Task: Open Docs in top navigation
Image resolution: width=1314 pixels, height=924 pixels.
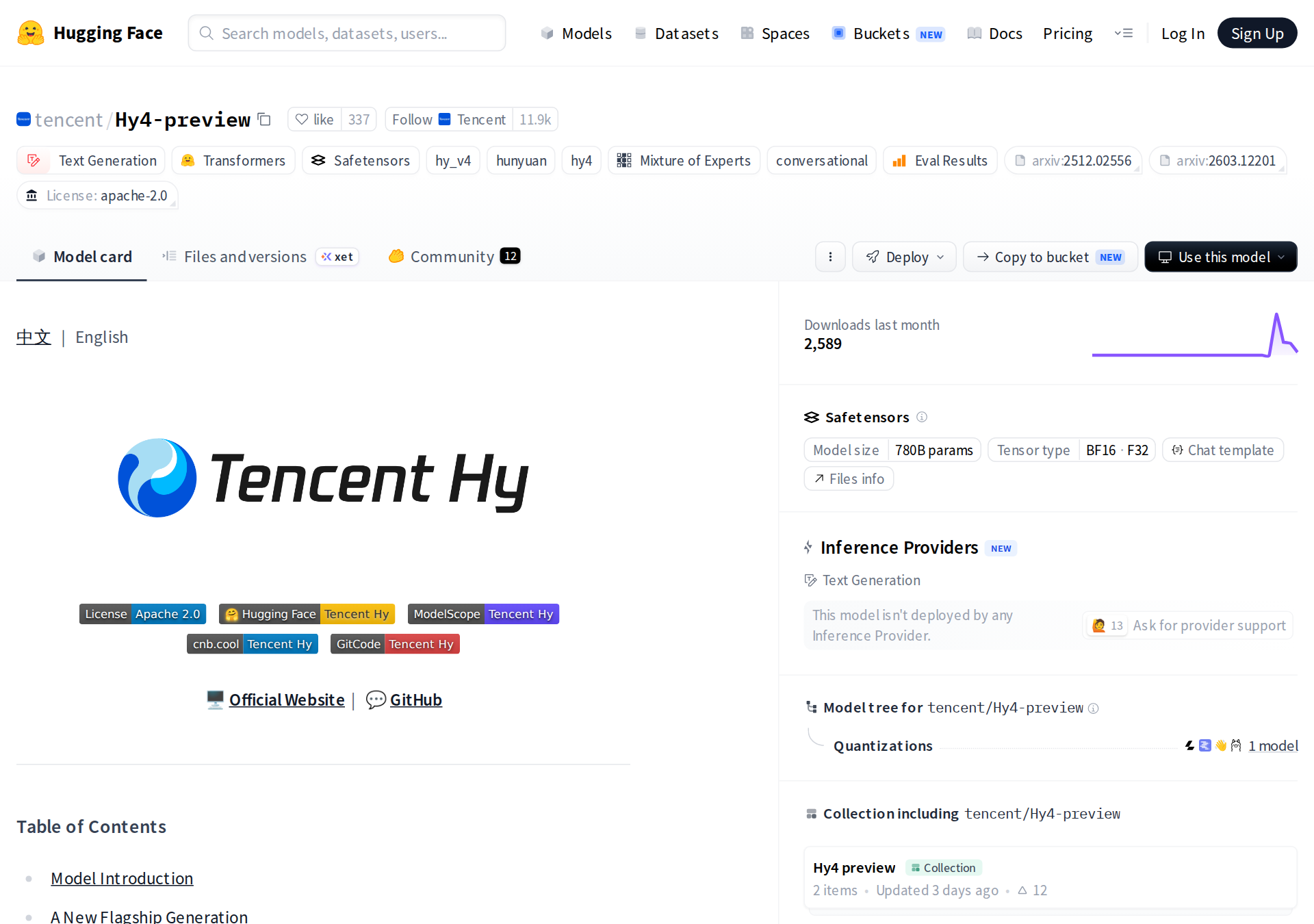Action: point(994,34)
